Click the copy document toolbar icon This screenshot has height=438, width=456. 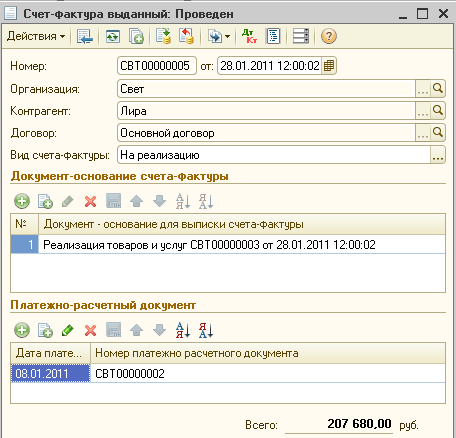pos(136,36)
